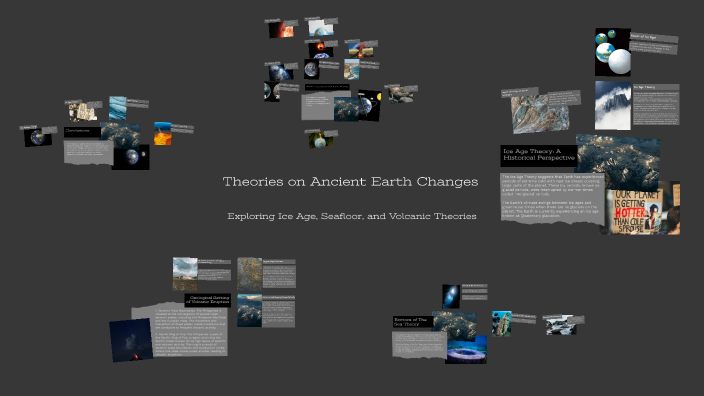Select the snowy mountain peak photo
This screenshot has height=396, width=704.
pos(613,106)
